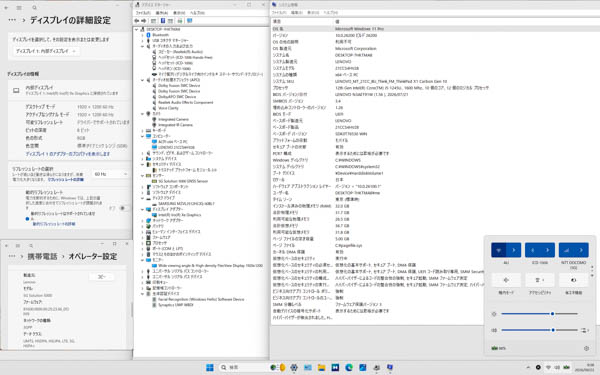This screenshot has height=375, width=600.
Task: Click the コピー button in operator settings
Action: [101, 277]
